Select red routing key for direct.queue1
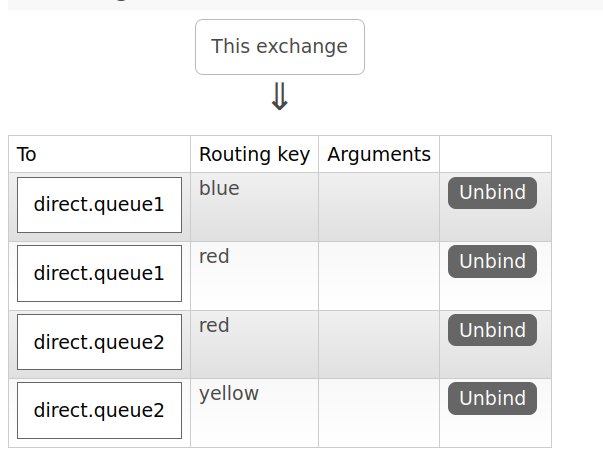 click(214, 256)
